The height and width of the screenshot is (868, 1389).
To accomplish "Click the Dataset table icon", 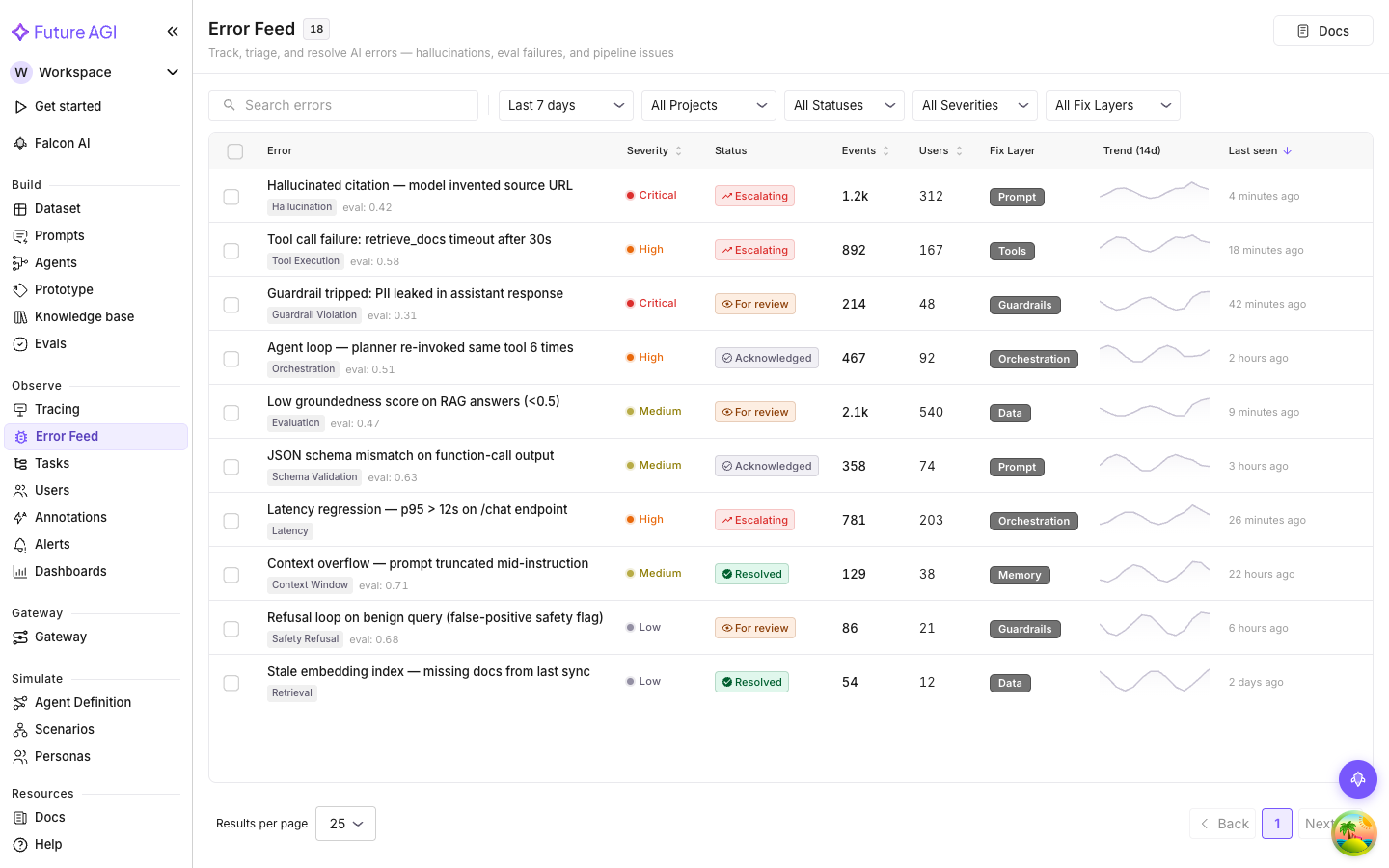I will click(x=20, y=209).
